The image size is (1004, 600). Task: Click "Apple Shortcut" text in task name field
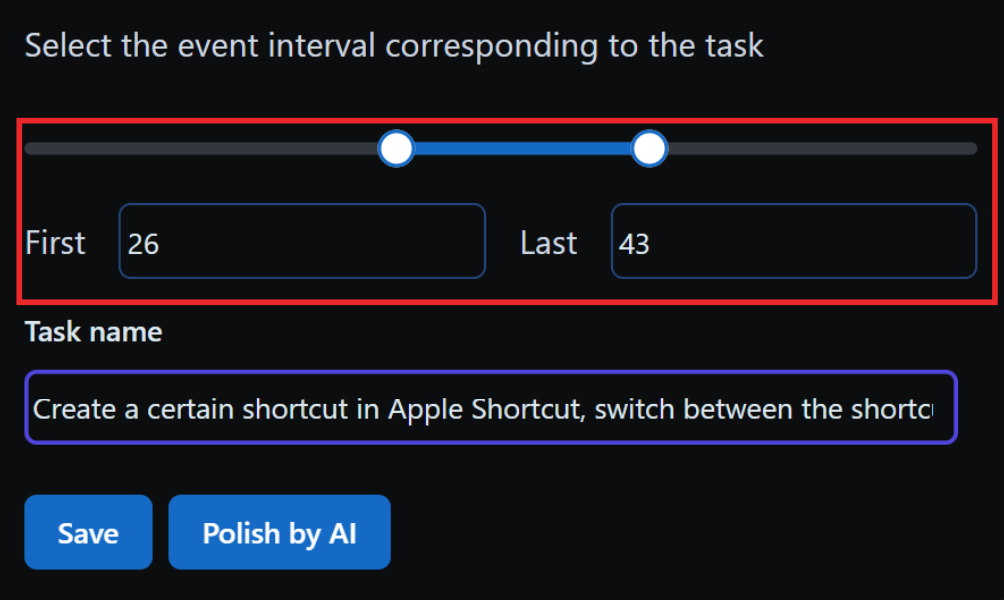484,409
